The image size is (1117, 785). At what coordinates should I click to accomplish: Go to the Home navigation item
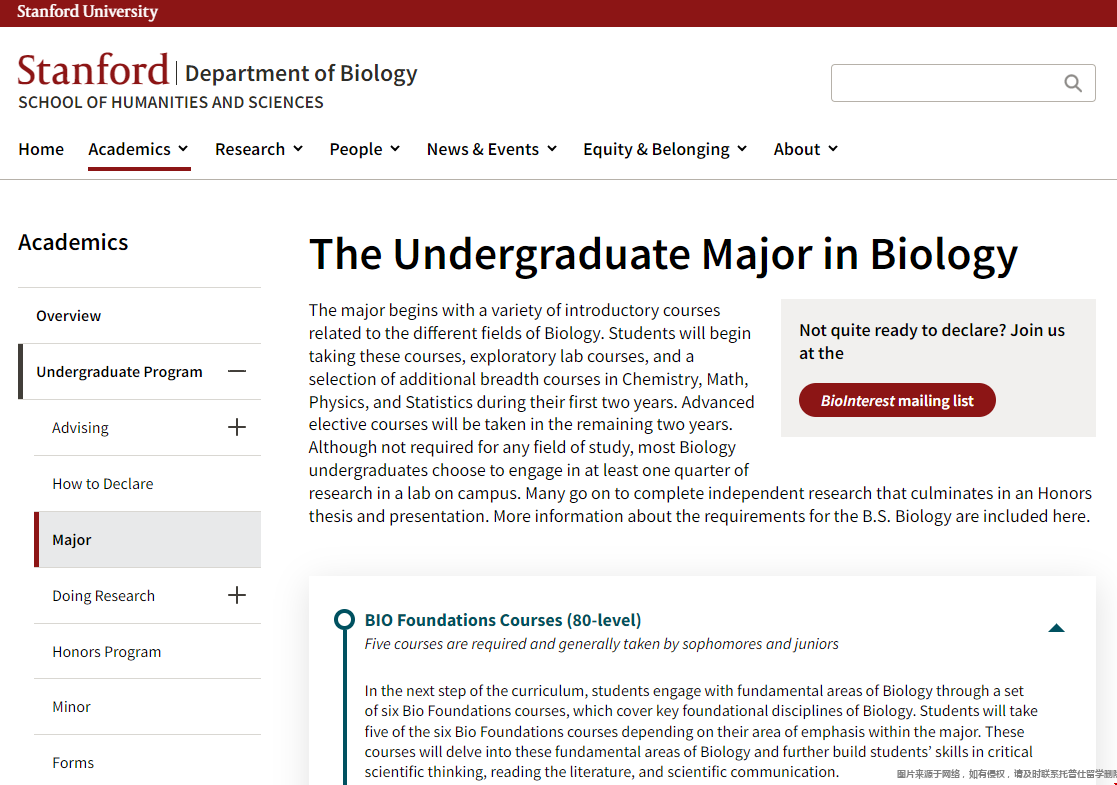tap(41, 149)
